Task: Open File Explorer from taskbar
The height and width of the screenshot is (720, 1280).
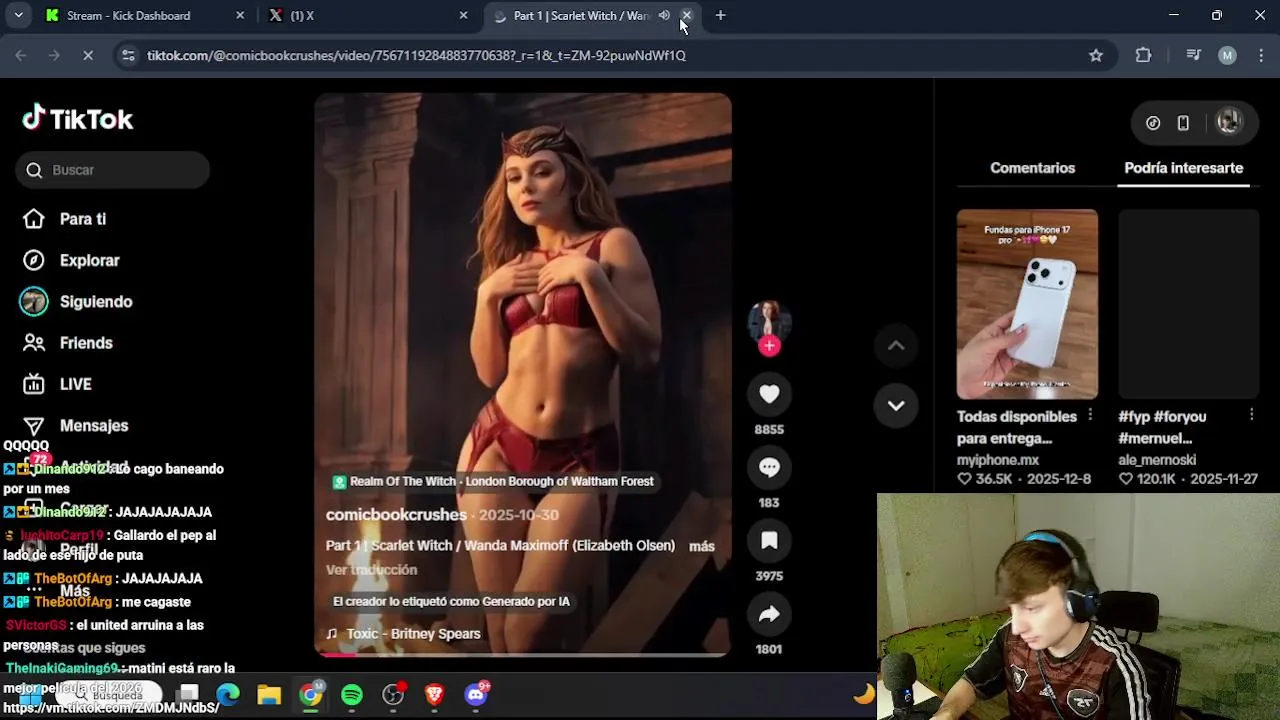Action: point(269,694)
